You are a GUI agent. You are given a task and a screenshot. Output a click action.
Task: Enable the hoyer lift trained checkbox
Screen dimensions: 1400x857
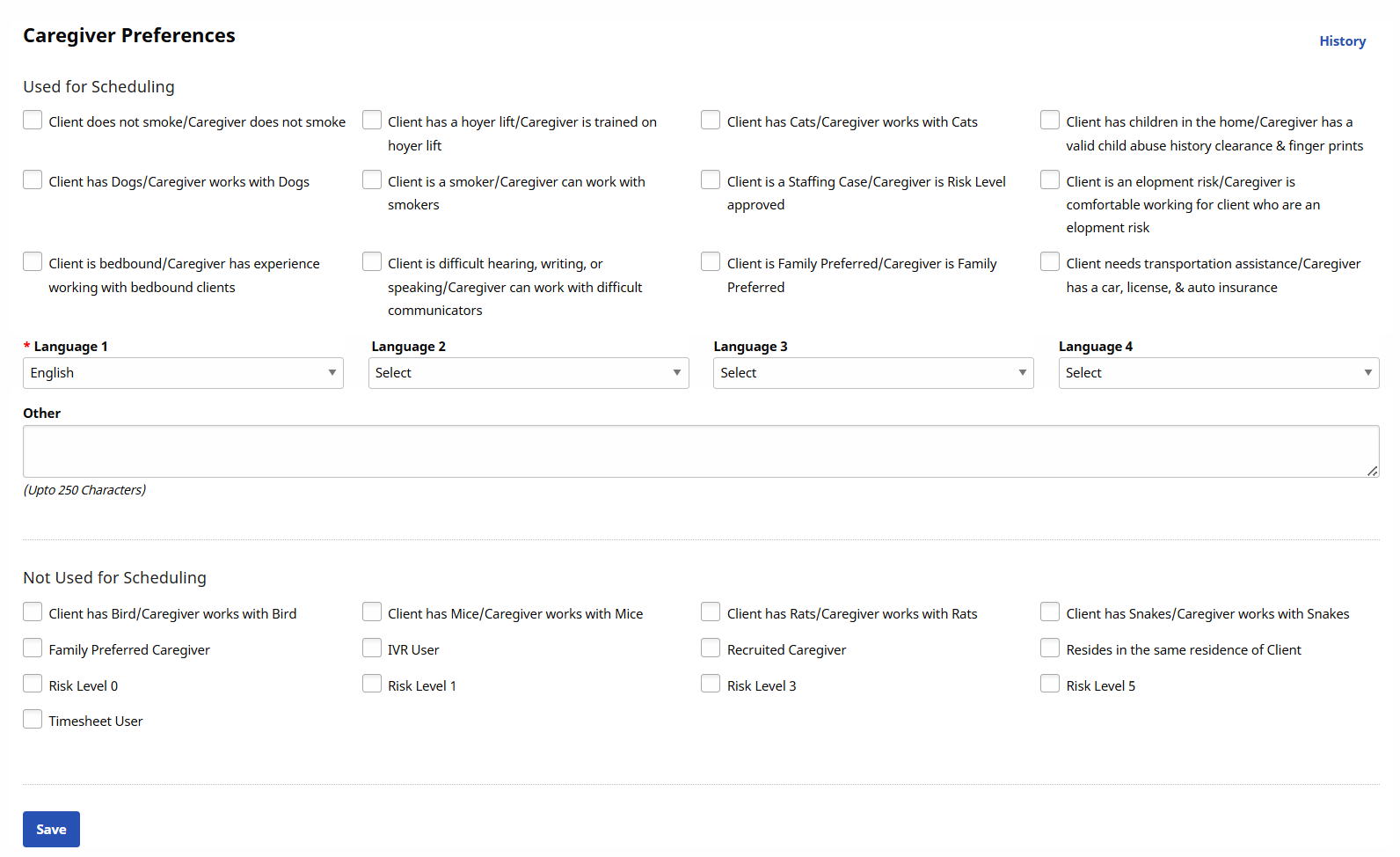pos(372,121)
